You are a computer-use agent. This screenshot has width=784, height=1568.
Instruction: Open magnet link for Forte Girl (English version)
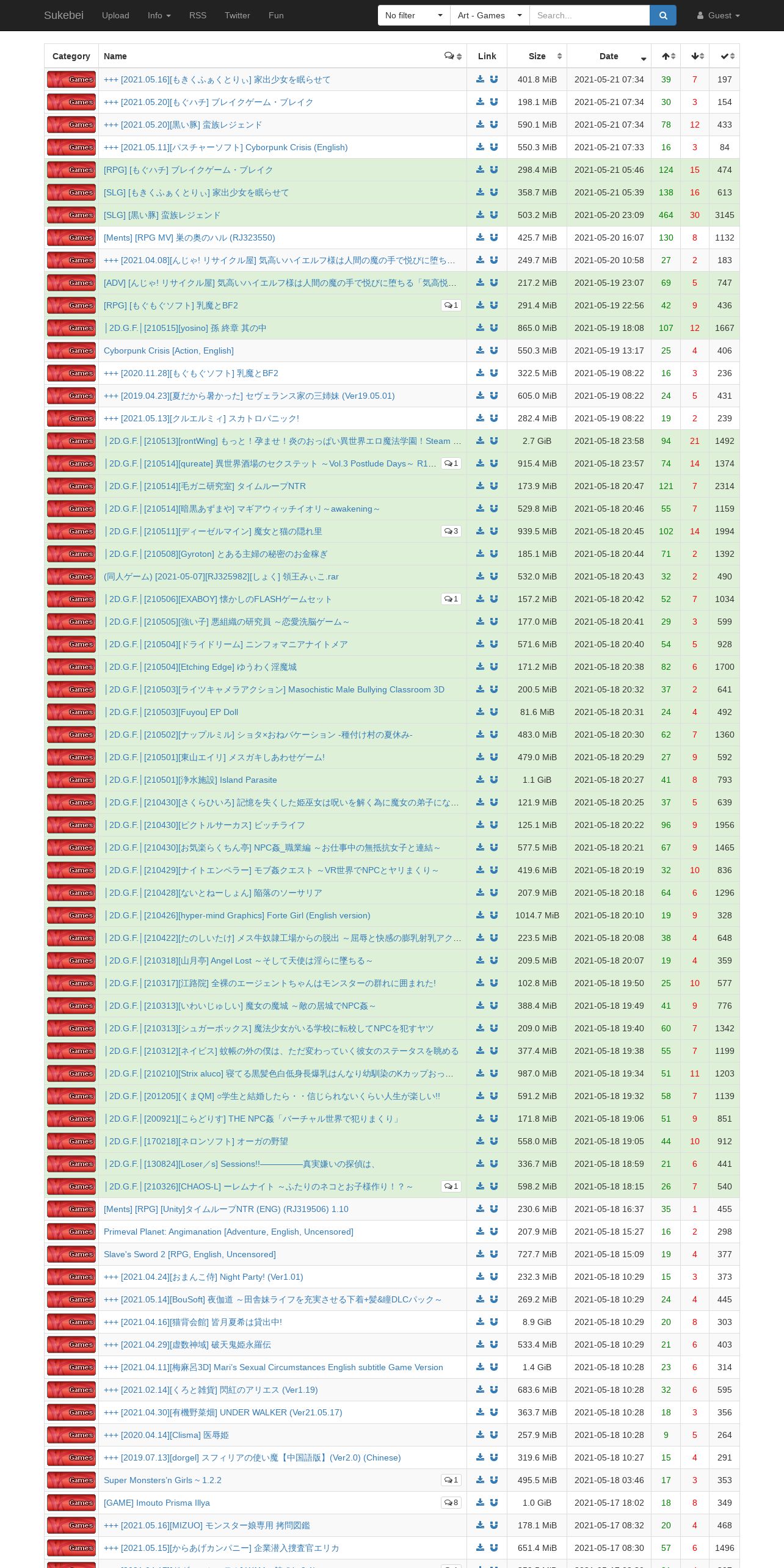pos(494,915)
